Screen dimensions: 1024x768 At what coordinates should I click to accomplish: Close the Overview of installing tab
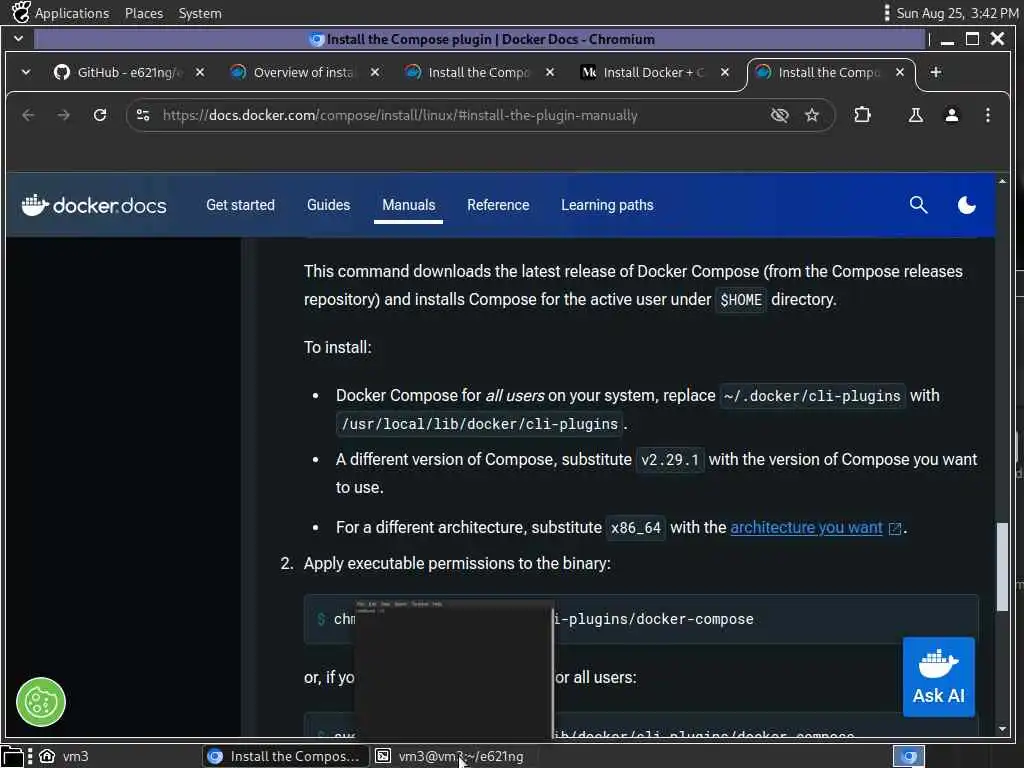pyautogui.click(x=375, y=72)
